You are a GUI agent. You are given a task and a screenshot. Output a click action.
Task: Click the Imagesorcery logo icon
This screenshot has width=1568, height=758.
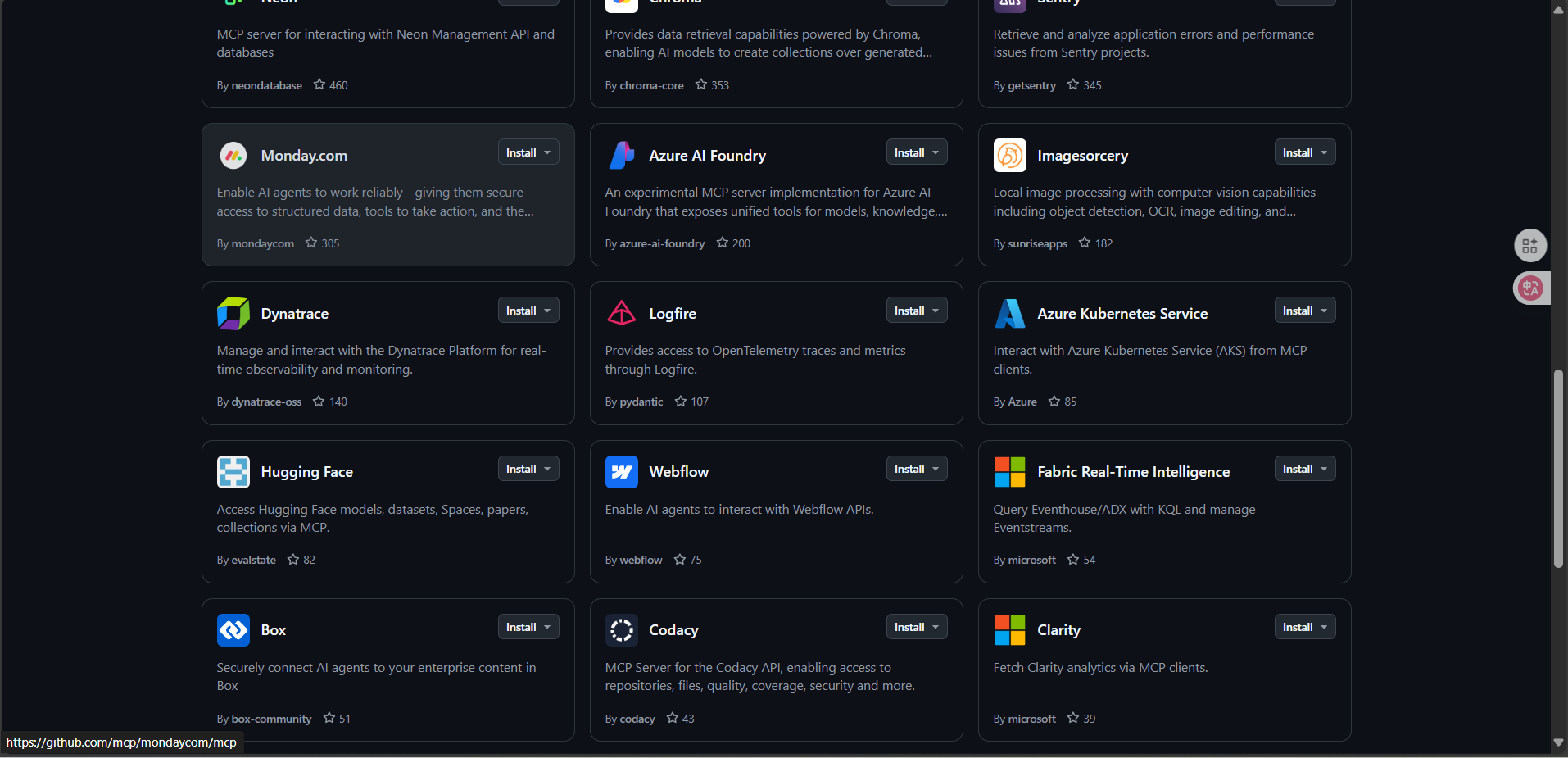[x=1010, y=156]
